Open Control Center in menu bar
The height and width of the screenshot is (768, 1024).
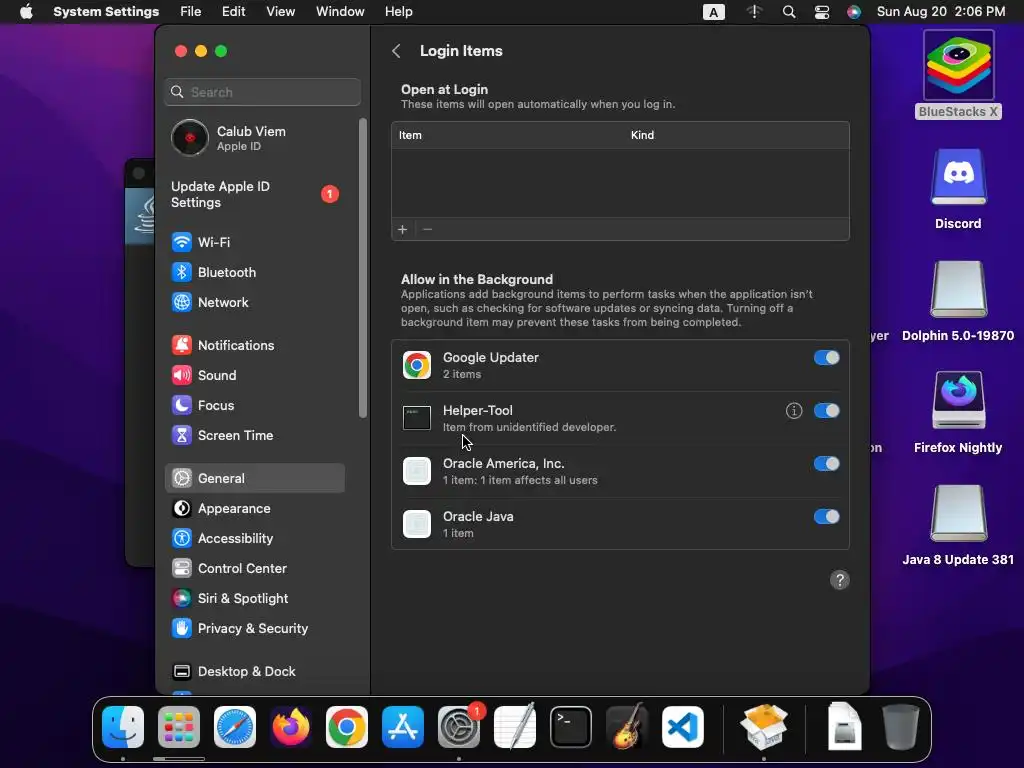pos(822,12)
